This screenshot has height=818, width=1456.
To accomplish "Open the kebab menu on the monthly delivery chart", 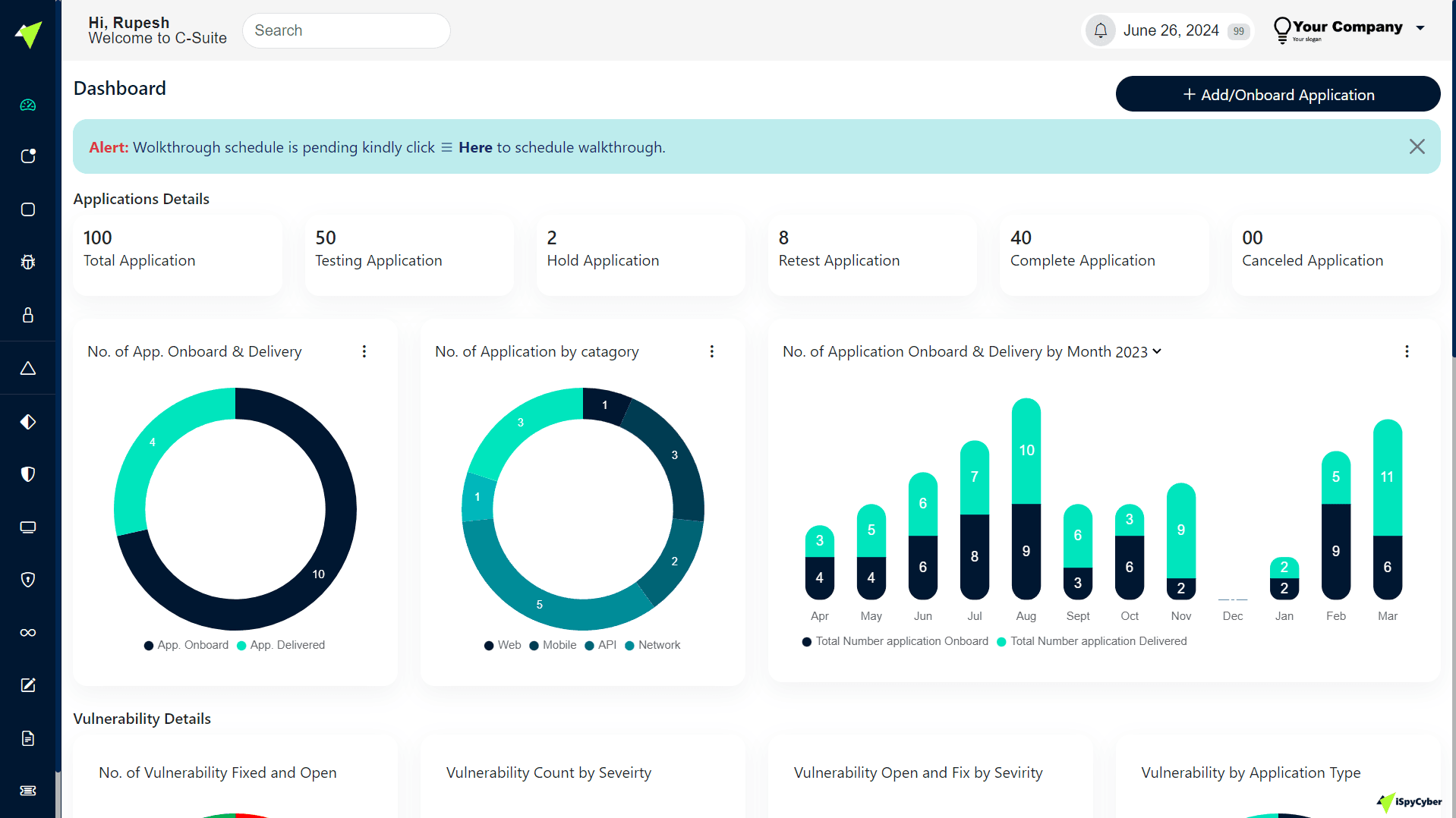I will click(1407, 351).
